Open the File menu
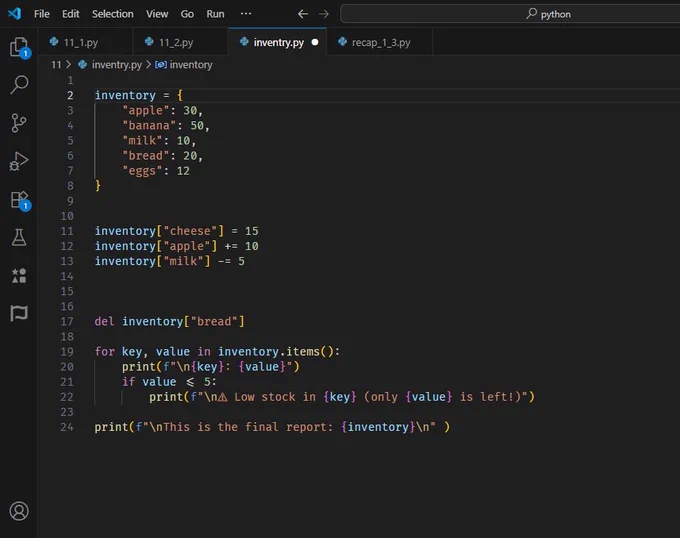The width and height of the screenshot is (680, 538). tap(42, 14)
